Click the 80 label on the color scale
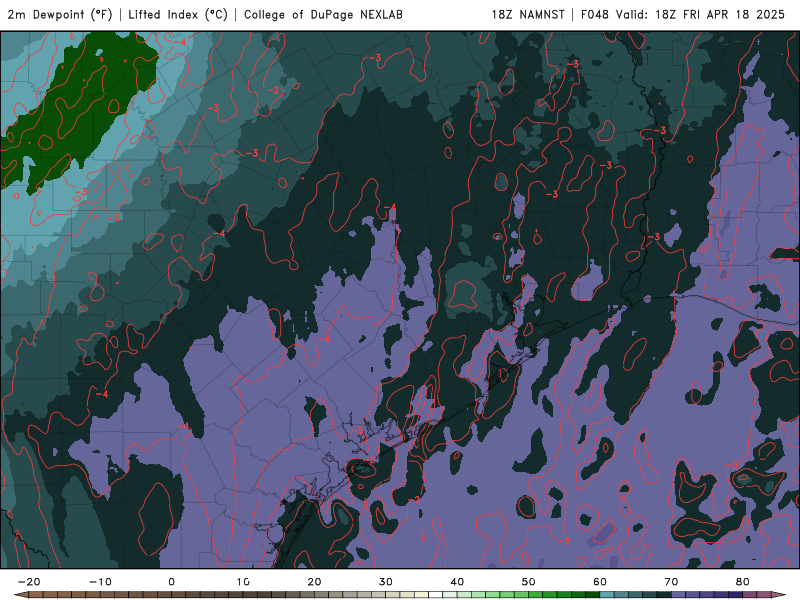Viewport: 800px width, 600px height. coord(743,582)
